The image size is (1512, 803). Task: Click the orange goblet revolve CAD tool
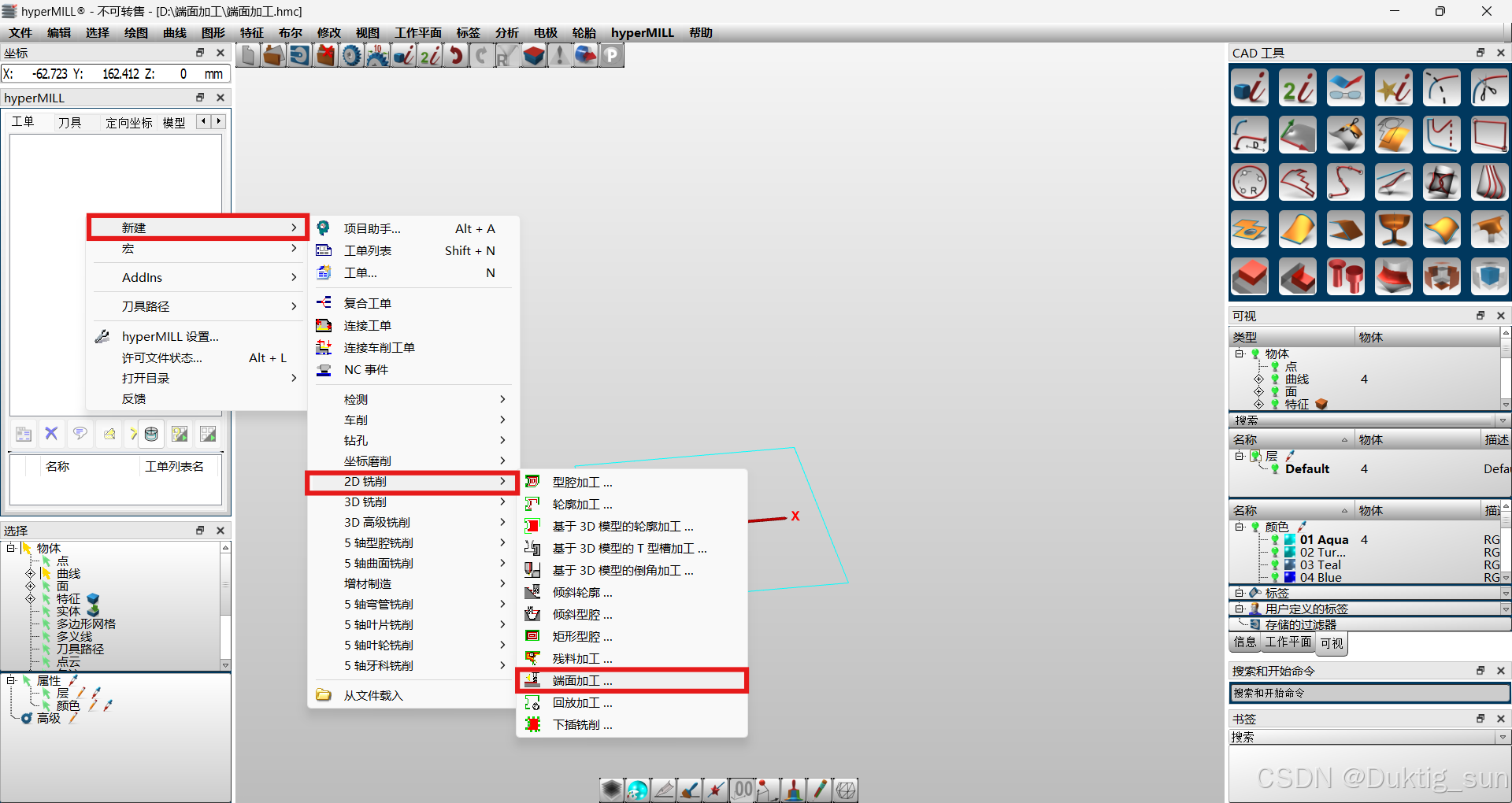(x=1394, y=230)
